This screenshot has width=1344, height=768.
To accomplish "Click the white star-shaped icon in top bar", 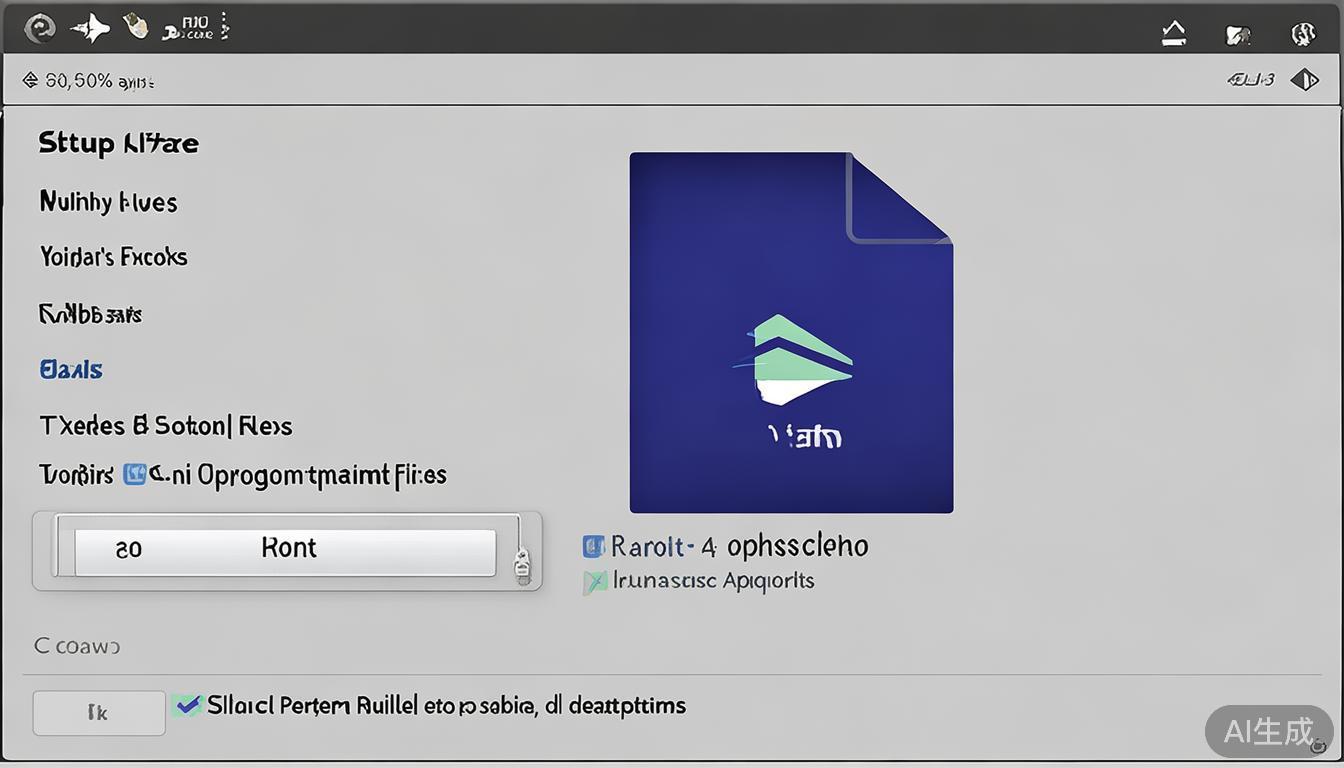I will click(90, 29).
